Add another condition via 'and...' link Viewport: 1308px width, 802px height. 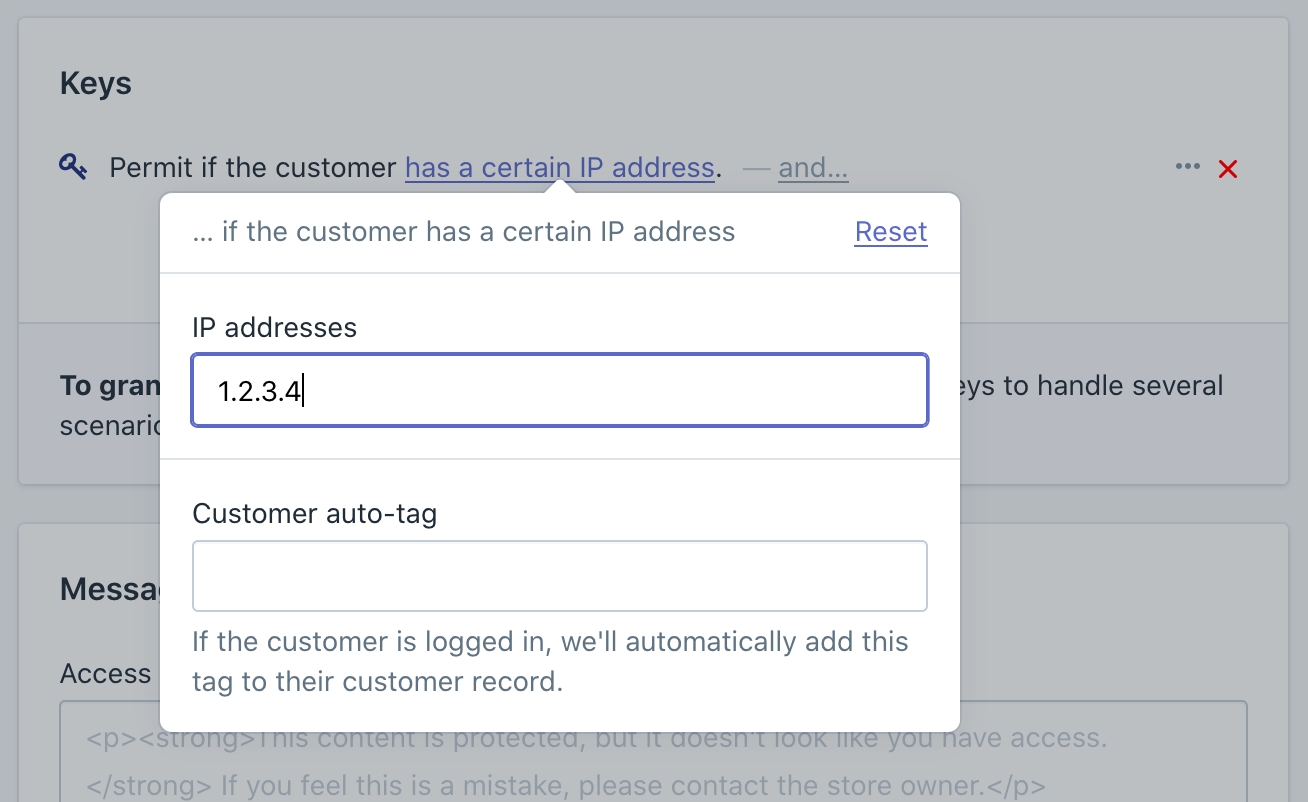pos(812,168)
